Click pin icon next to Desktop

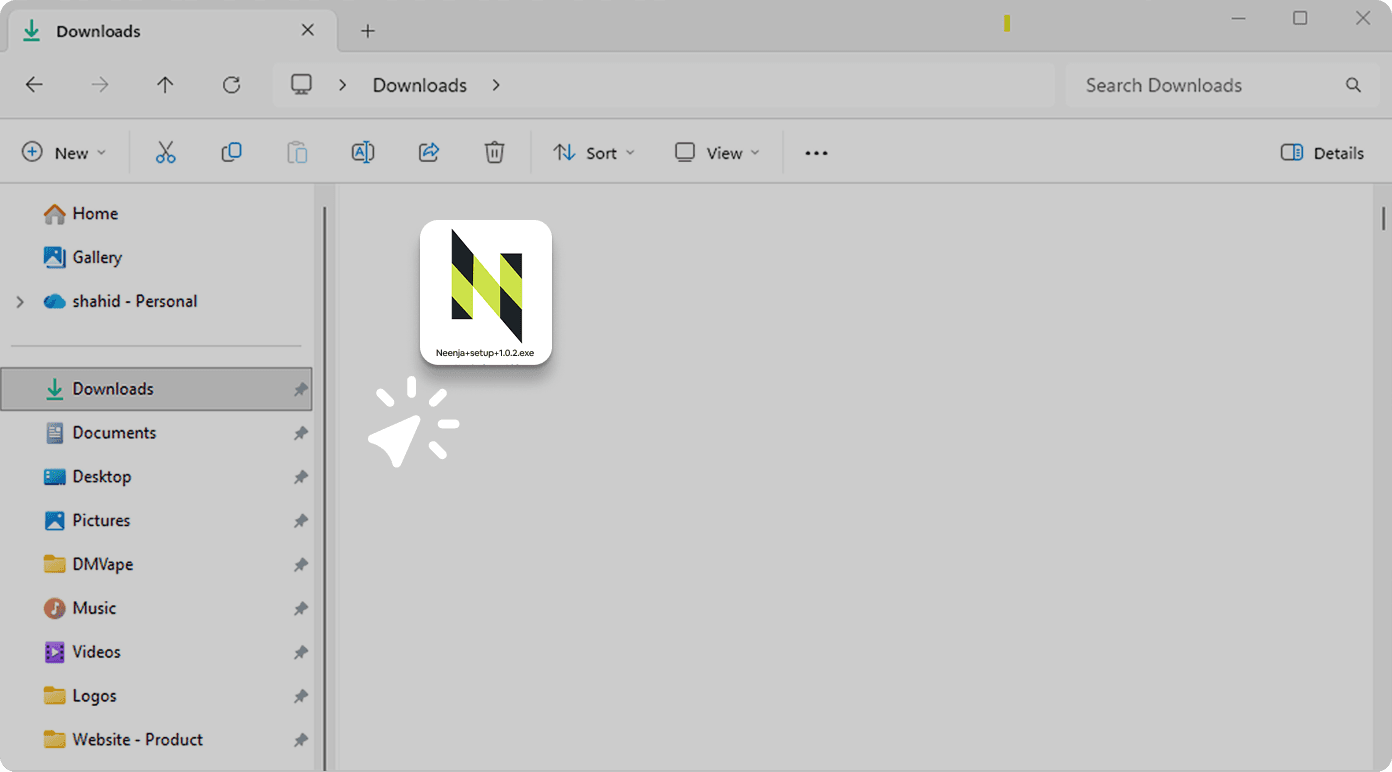[x=300, y=477]
